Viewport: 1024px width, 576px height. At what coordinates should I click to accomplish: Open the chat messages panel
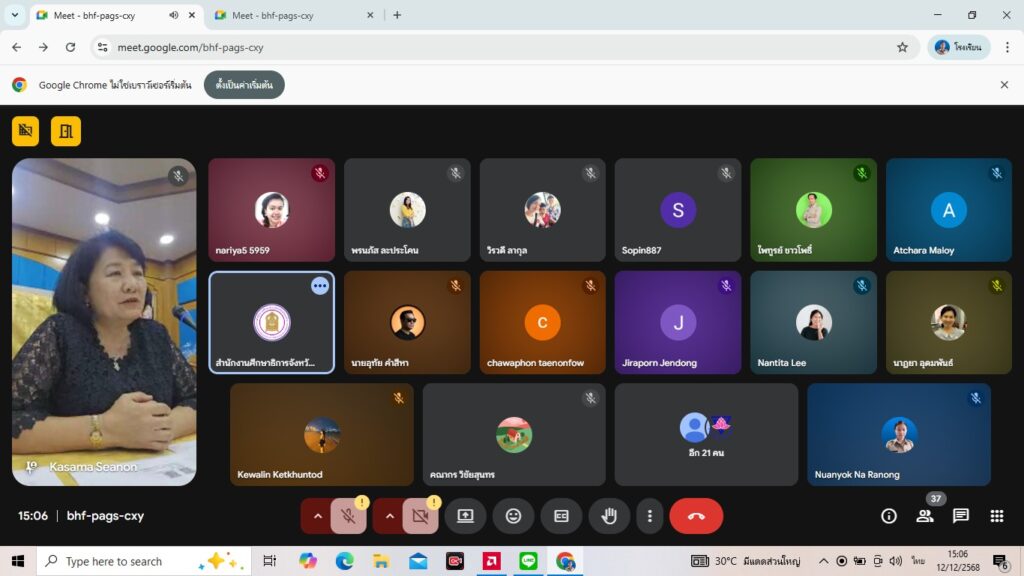coord(960,516)
